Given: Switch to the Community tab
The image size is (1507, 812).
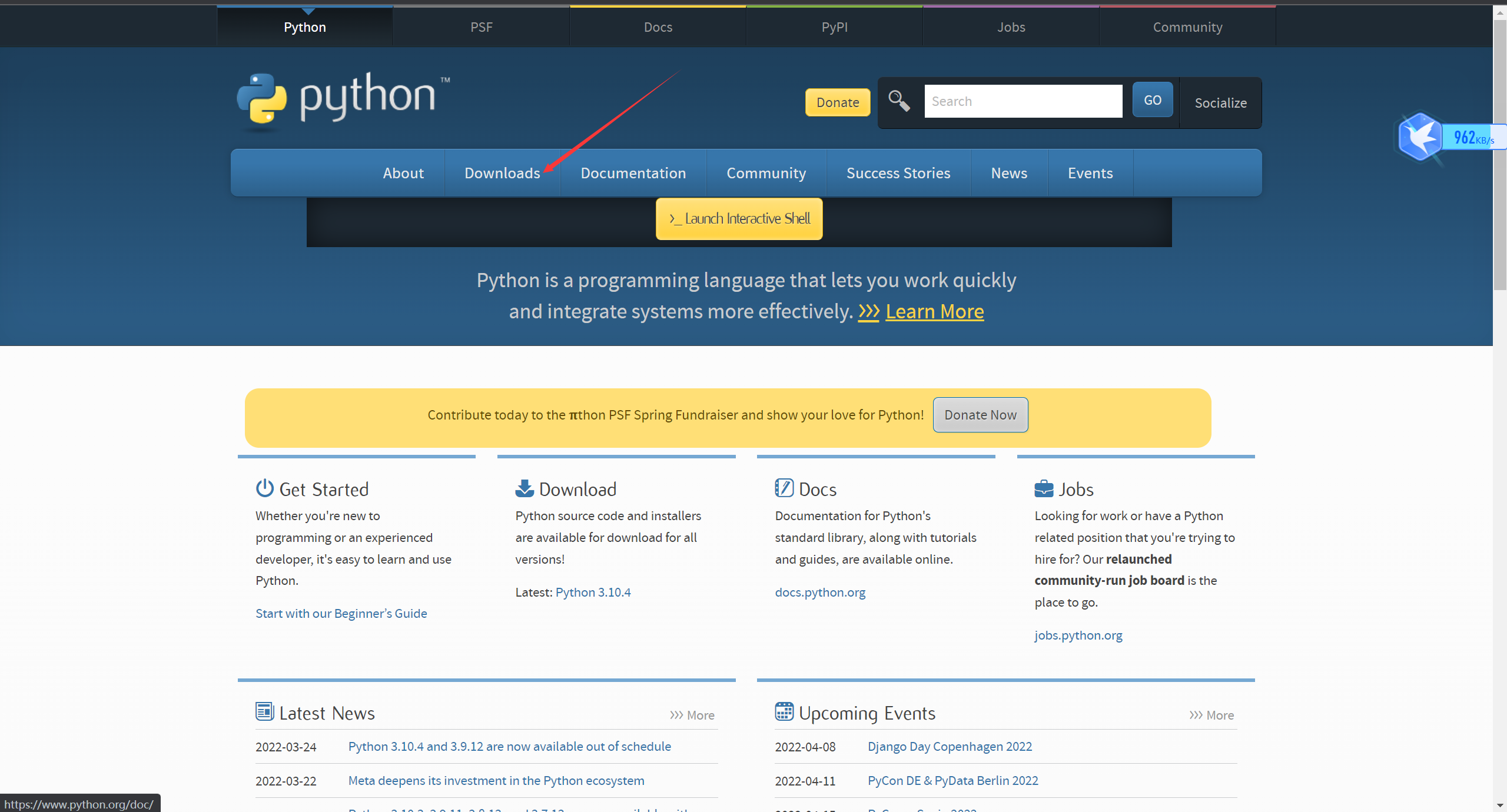Looking at the screenshot, I should pyautogui.click(x=1187, y=26).
